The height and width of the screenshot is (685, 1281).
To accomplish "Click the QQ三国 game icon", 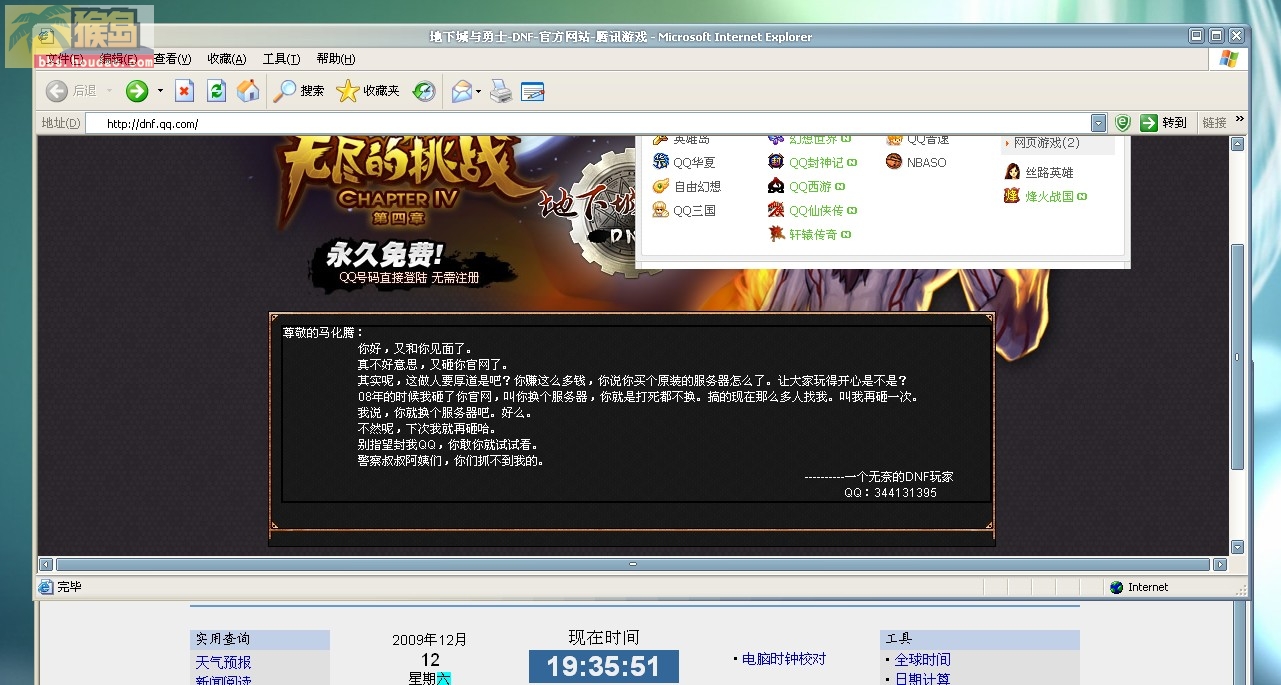I will 660,210.
